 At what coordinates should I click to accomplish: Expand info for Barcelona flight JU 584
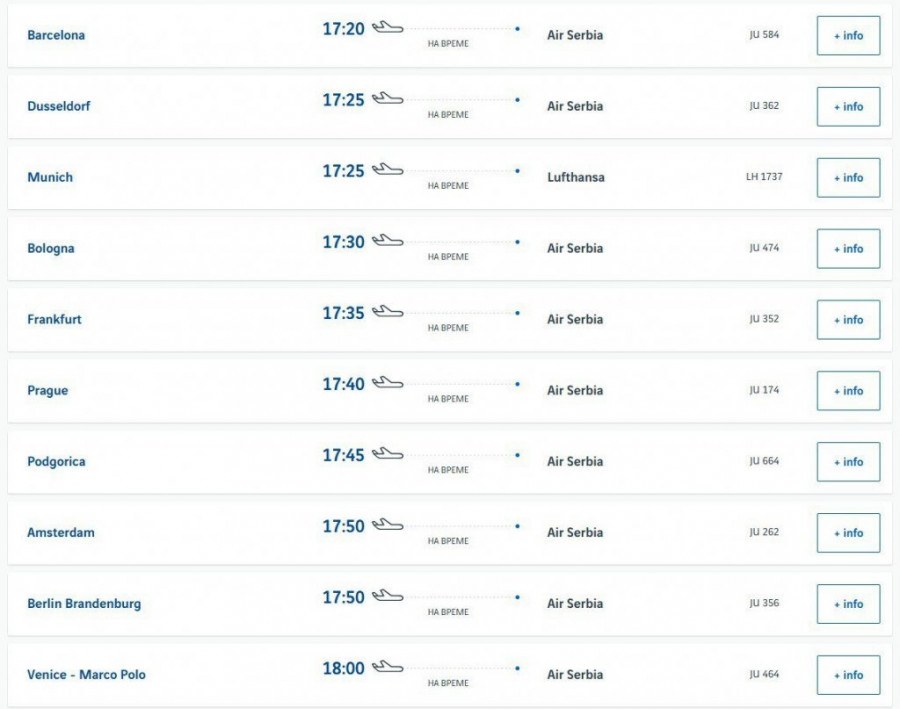click(848, 36)
